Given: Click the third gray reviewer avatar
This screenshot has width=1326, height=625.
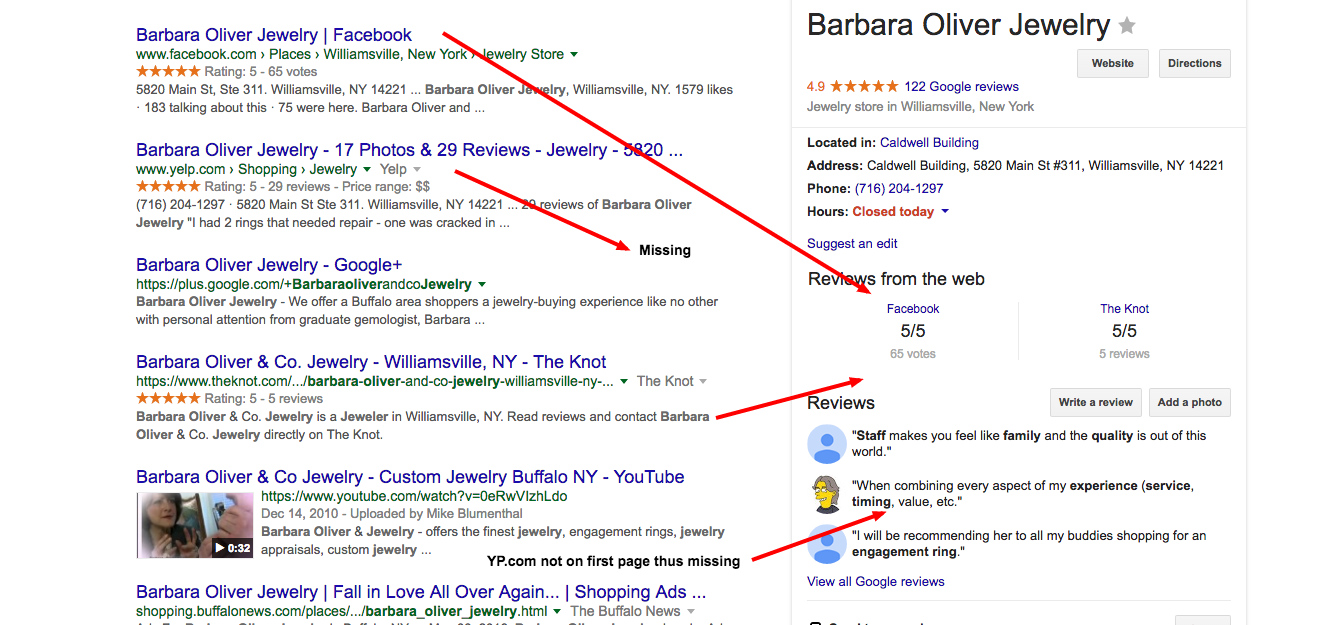Looking at the screenshot, I should click(x=827, y=543).
